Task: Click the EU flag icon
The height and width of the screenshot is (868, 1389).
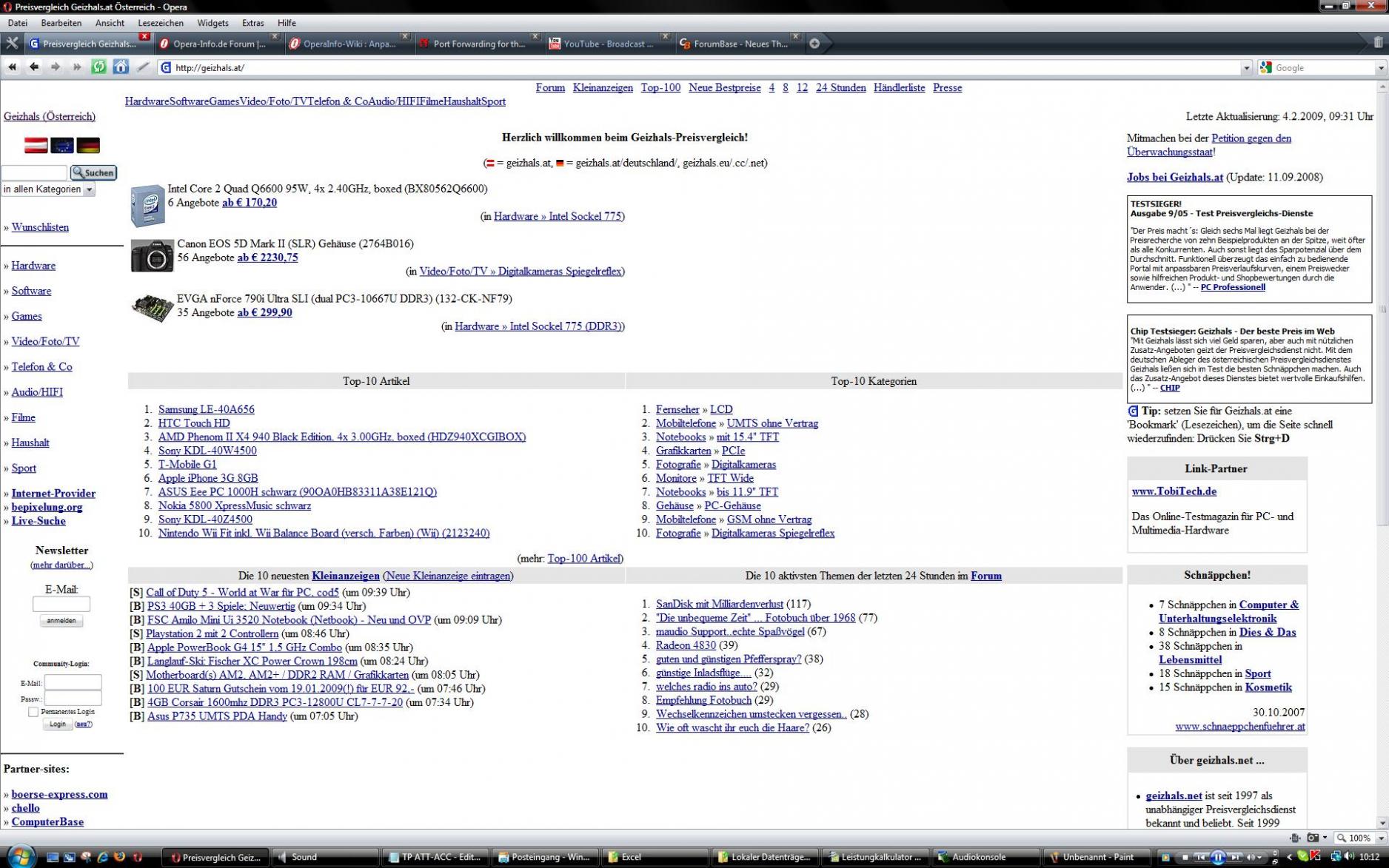Action: [62, 146]
